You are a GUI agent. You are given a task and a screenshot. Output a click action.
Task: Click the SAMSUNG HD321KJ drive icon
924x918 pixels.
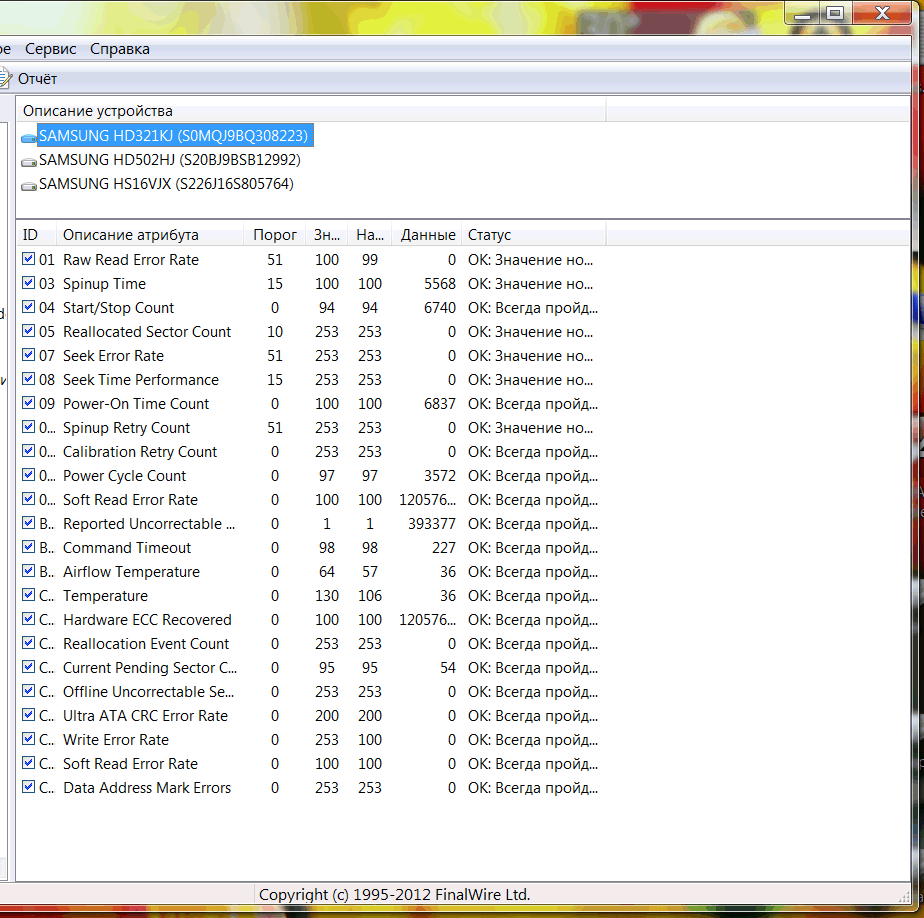click(x=29, y=138)
